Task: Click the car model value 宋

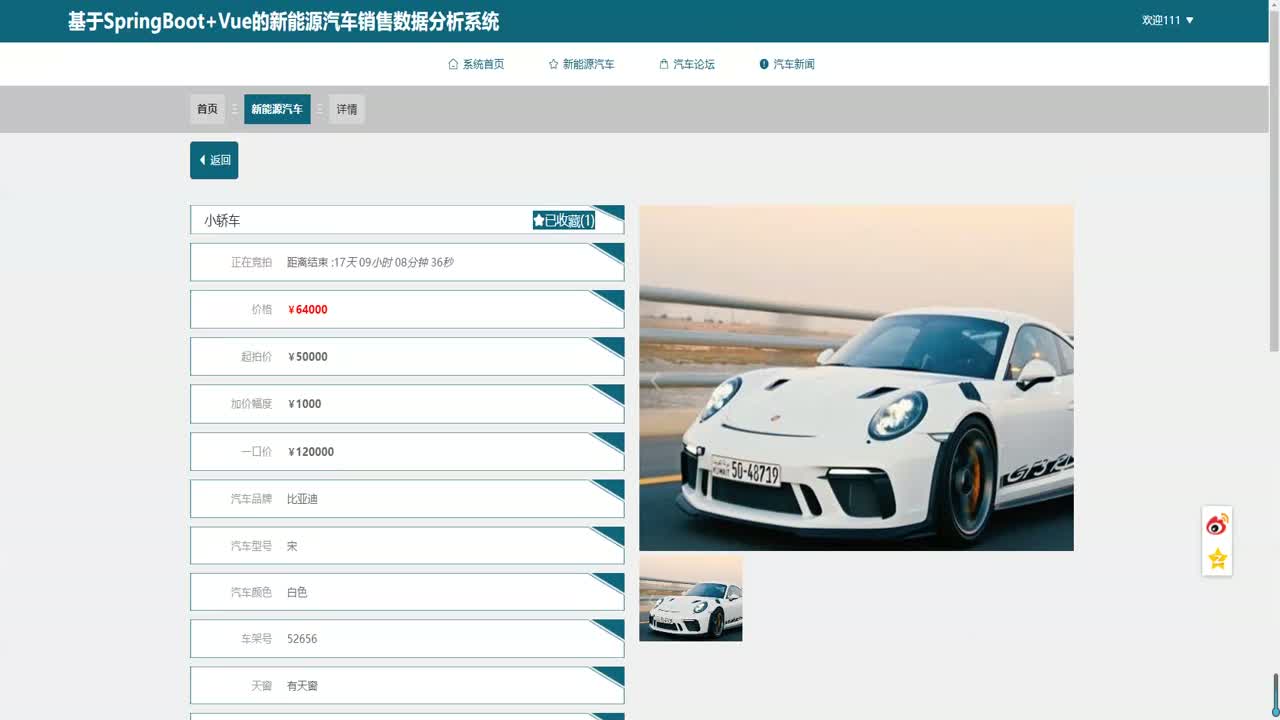Action: (292, 546)
